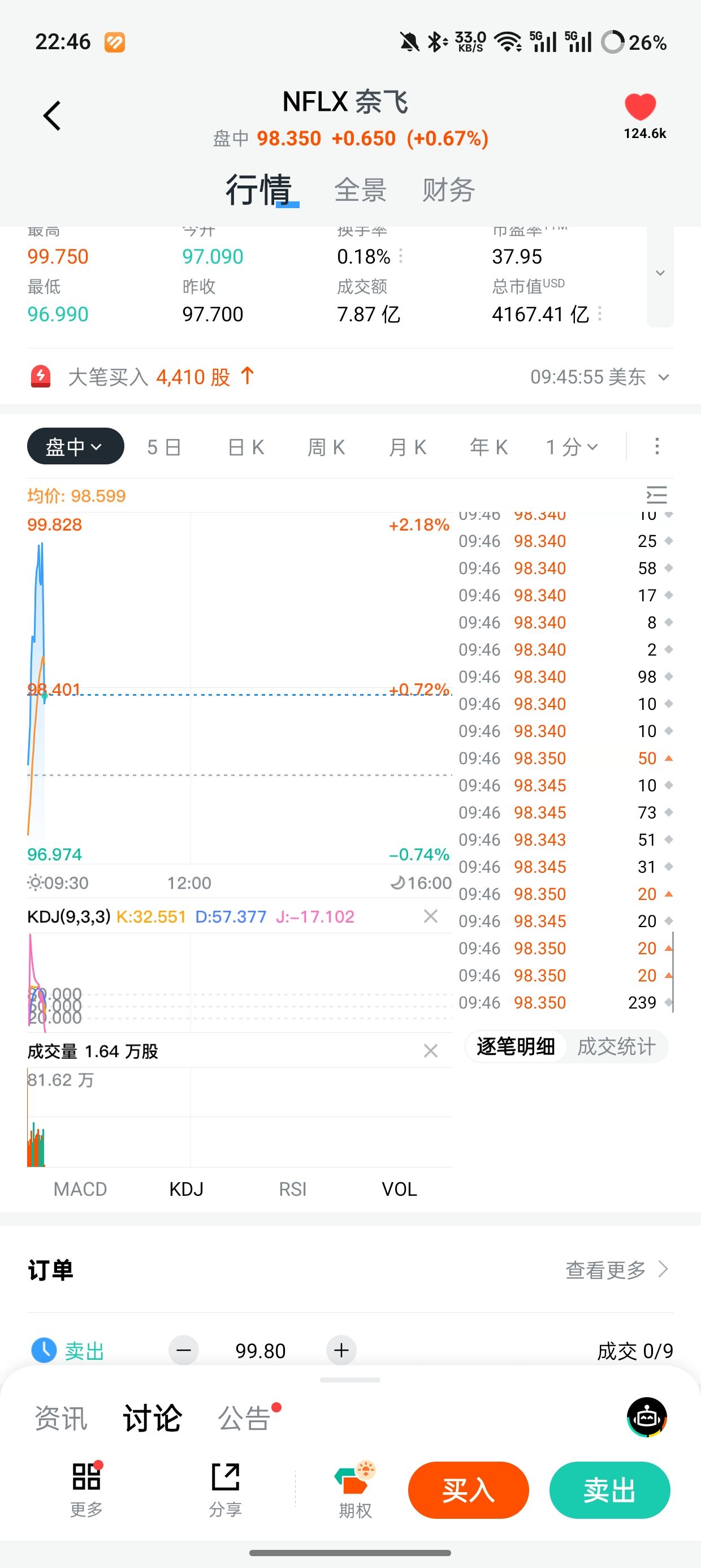Increase order price with plus button
701x1568 pixels.
pyautogui.click(x=341, y=1351)
